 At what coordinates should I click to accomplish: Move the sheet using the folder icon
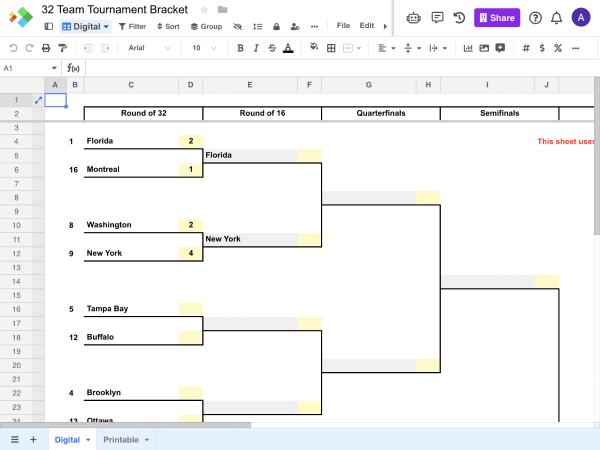[x=222, y=10]
